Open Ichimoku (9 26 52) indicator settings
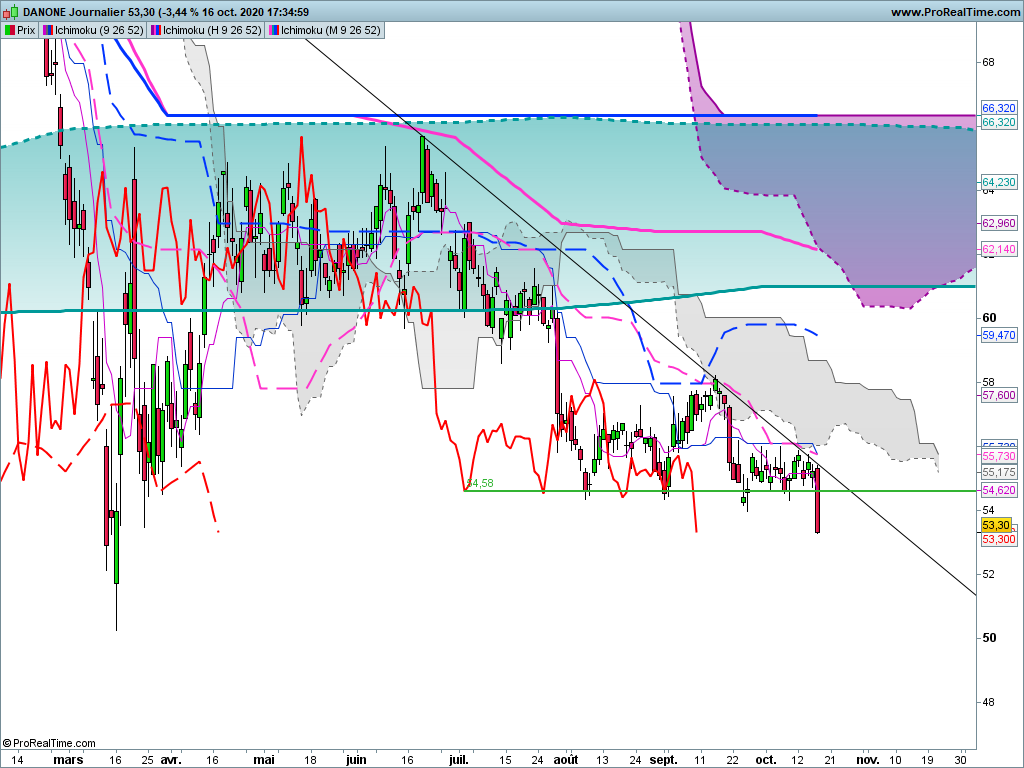 tap(99, 30)
